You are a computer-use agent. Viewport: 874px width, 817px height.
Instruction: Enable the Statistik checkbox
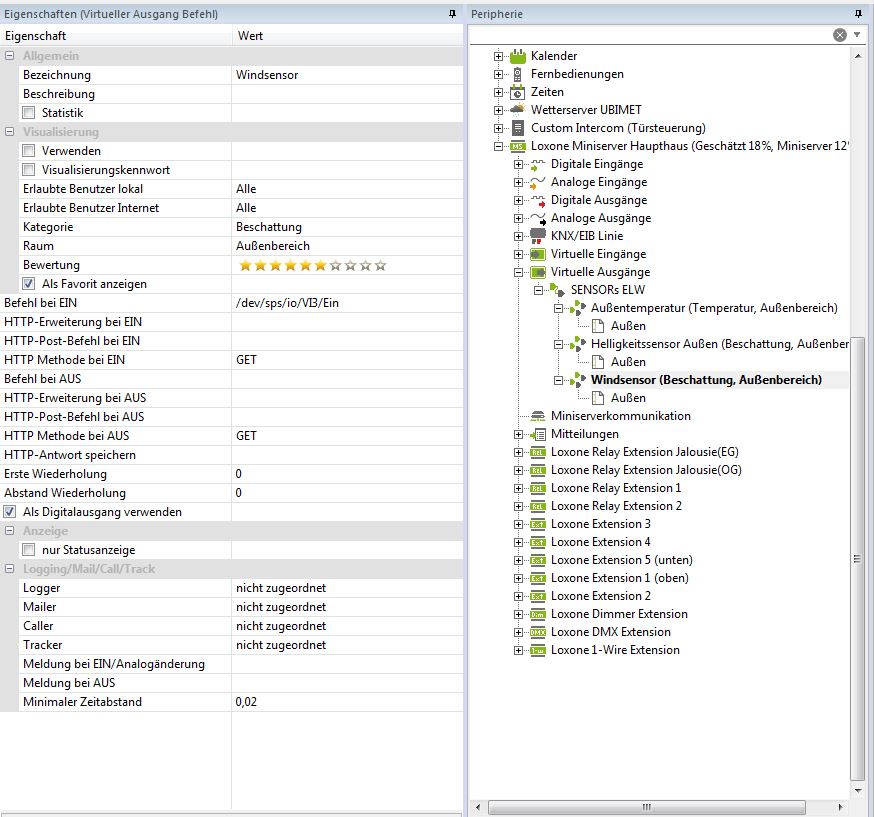click(29, 113)
